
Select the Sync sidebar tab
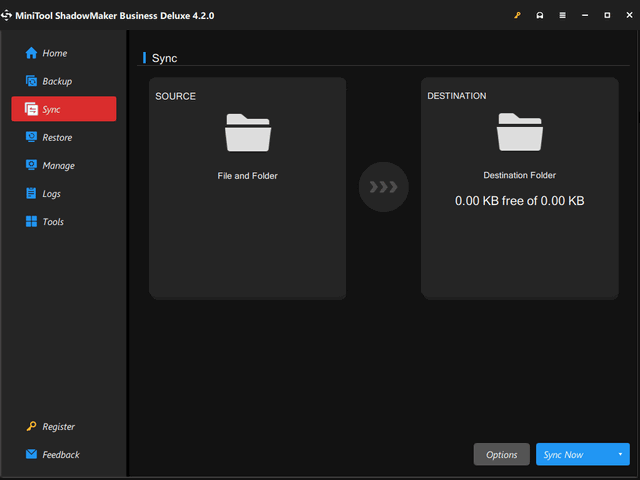pos(63,109)
